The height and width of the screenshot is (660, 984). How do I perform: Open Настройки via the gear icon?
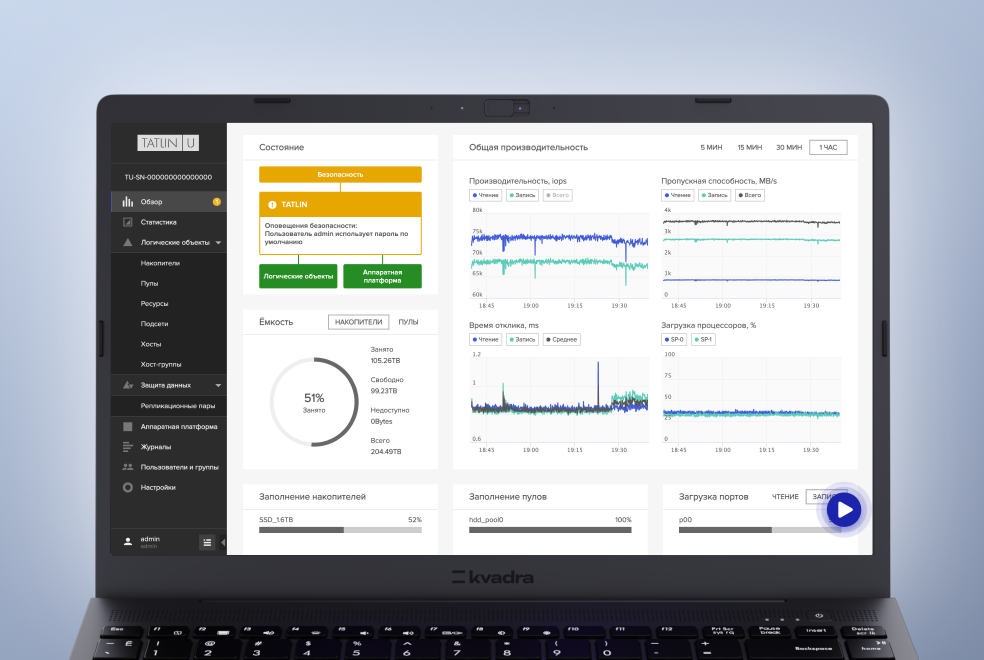pos(127,488)
